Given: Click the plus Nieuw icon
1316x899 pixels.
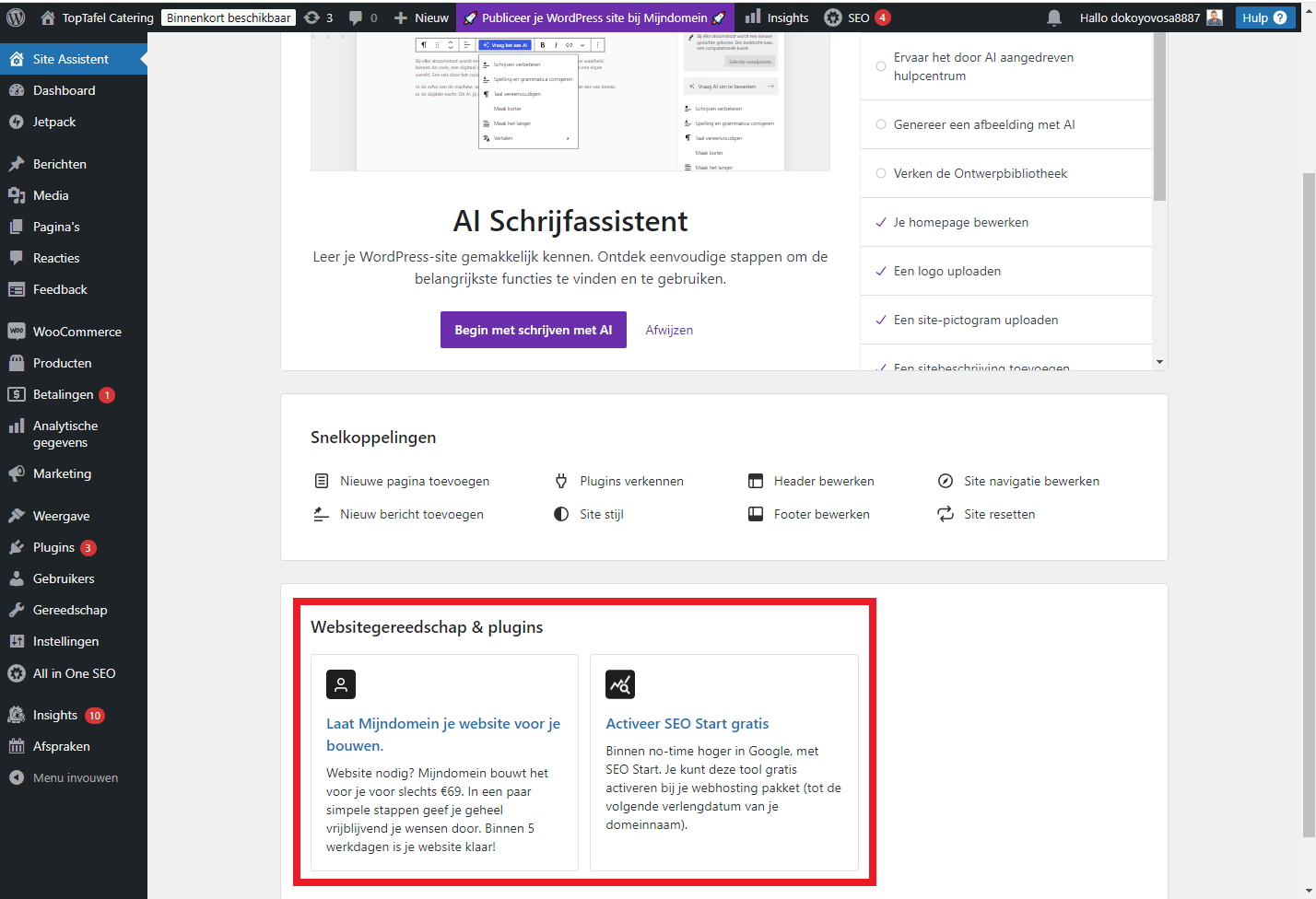Looking at the screenshot, I should tap(421, 18).
